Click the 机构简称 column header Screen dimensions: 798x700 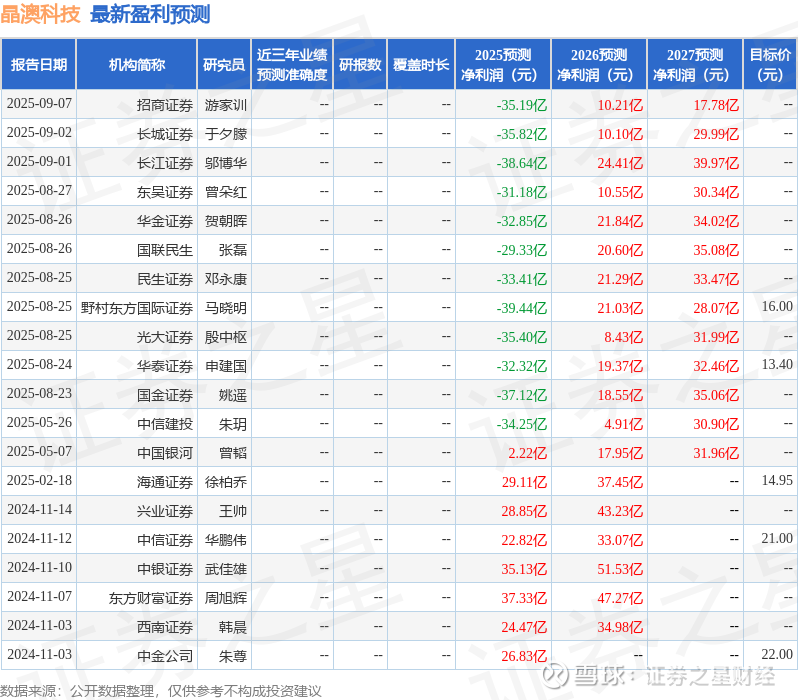(x=136, y=65)
